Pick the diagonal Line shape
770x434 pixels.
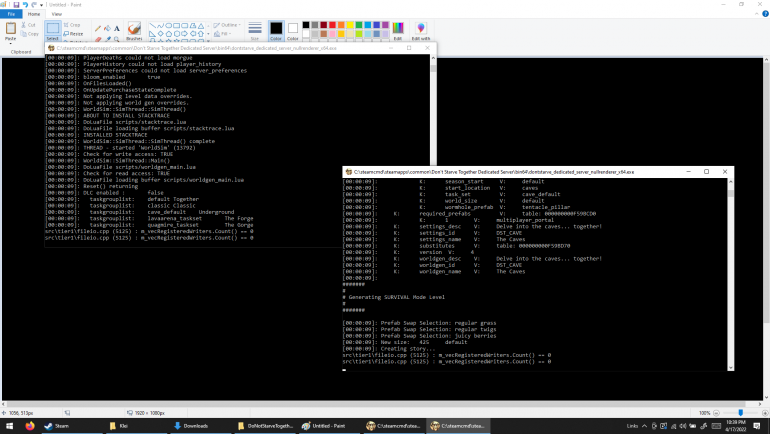pyautogui.click(x=152, y=26)
